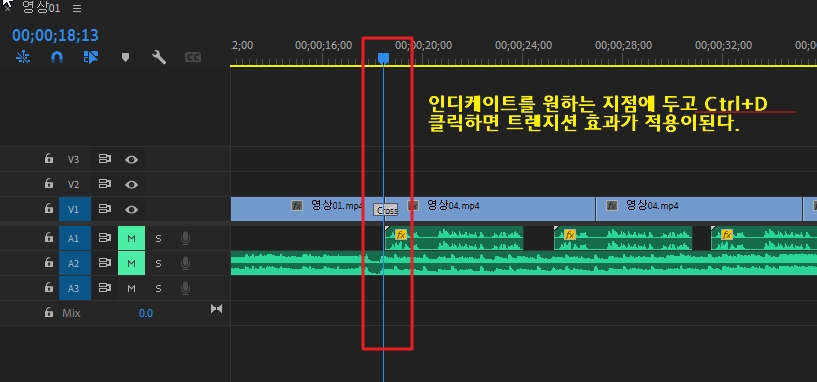817x382 pixels.
Task: Click the blue playhead handle on ruler
Action: coord(383,58)
